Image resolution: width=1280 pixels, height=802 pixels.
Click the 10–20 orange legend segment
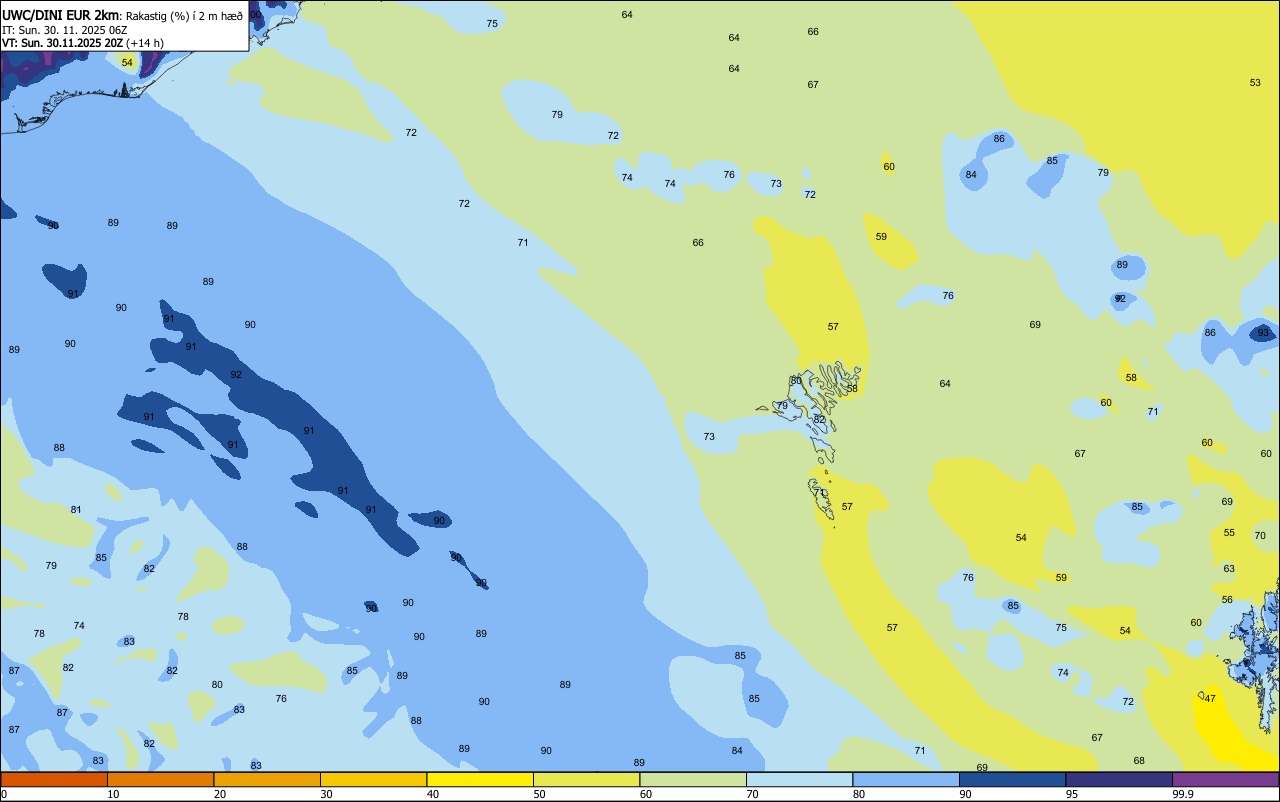(x=160, y=779)
